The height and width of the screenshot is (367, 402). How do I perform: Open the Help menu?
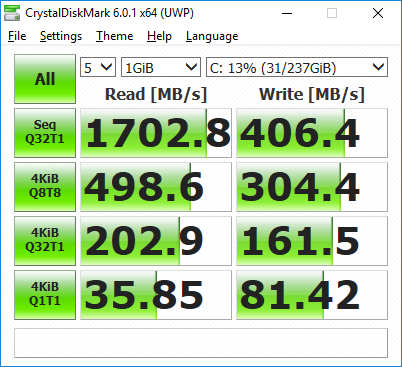coord(159,36)
